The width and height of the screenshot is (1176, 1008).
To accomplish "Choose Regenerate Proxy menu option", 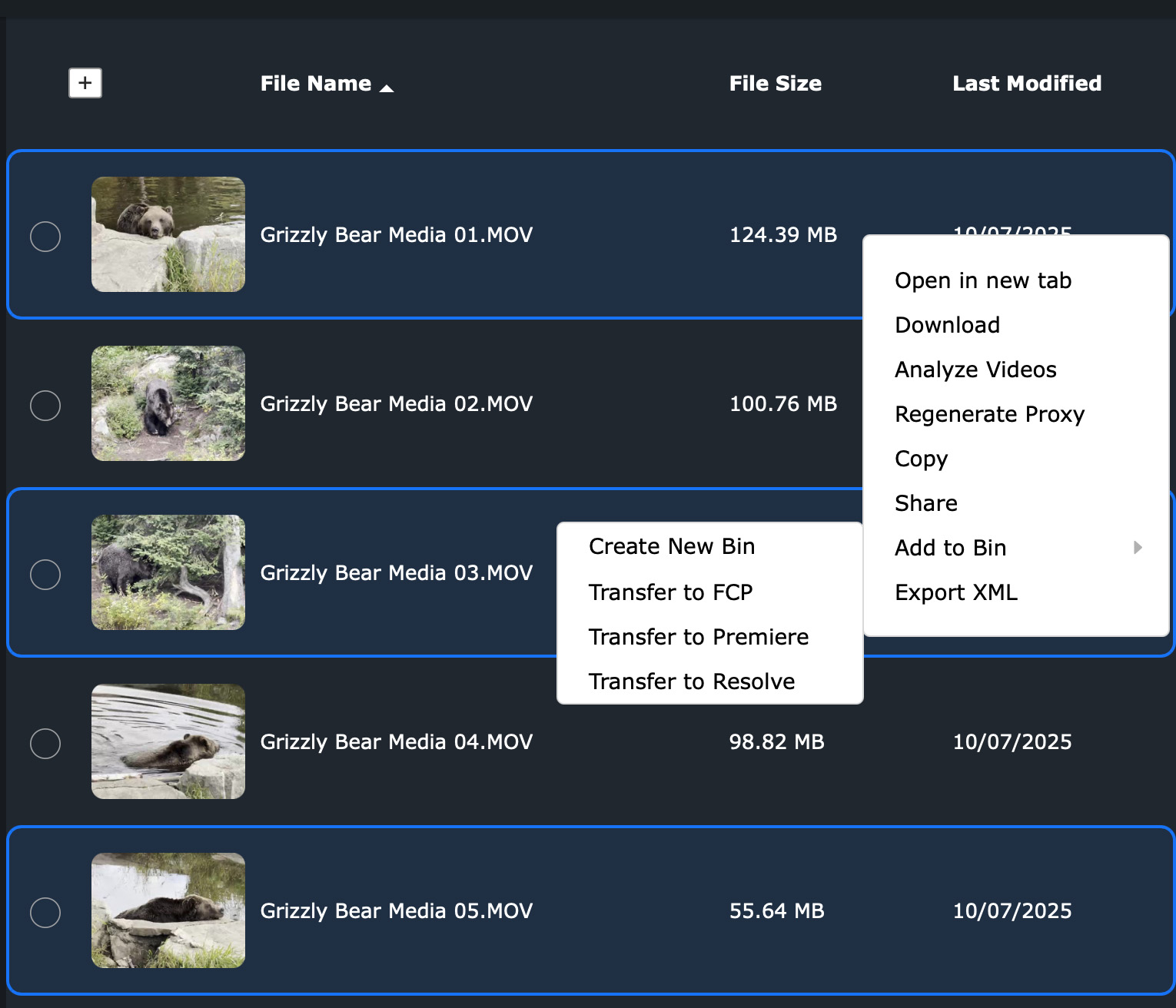I will coord(989,414).
